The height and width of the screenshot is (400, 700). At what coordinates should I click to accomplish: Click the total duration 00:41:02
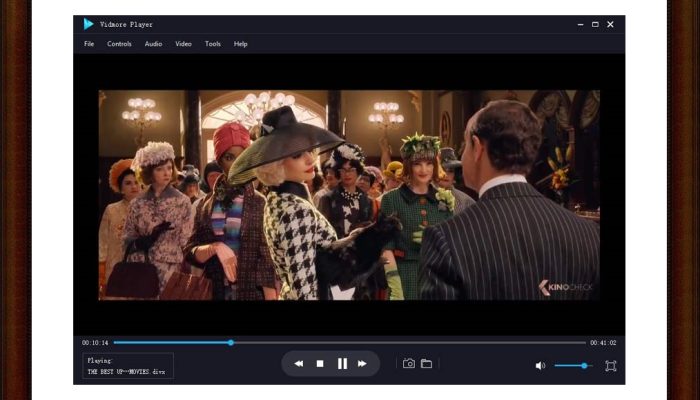point(603,343)
